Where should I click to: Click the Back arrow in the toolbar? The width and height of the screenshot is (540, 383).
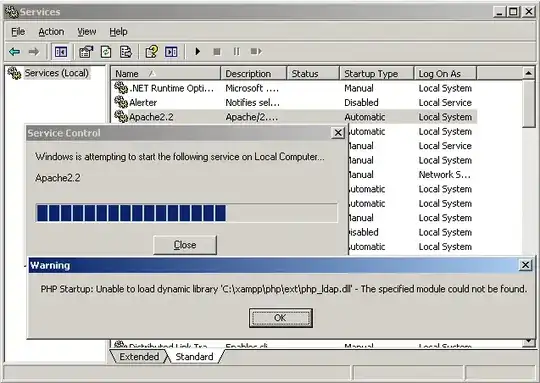[14, 52]
